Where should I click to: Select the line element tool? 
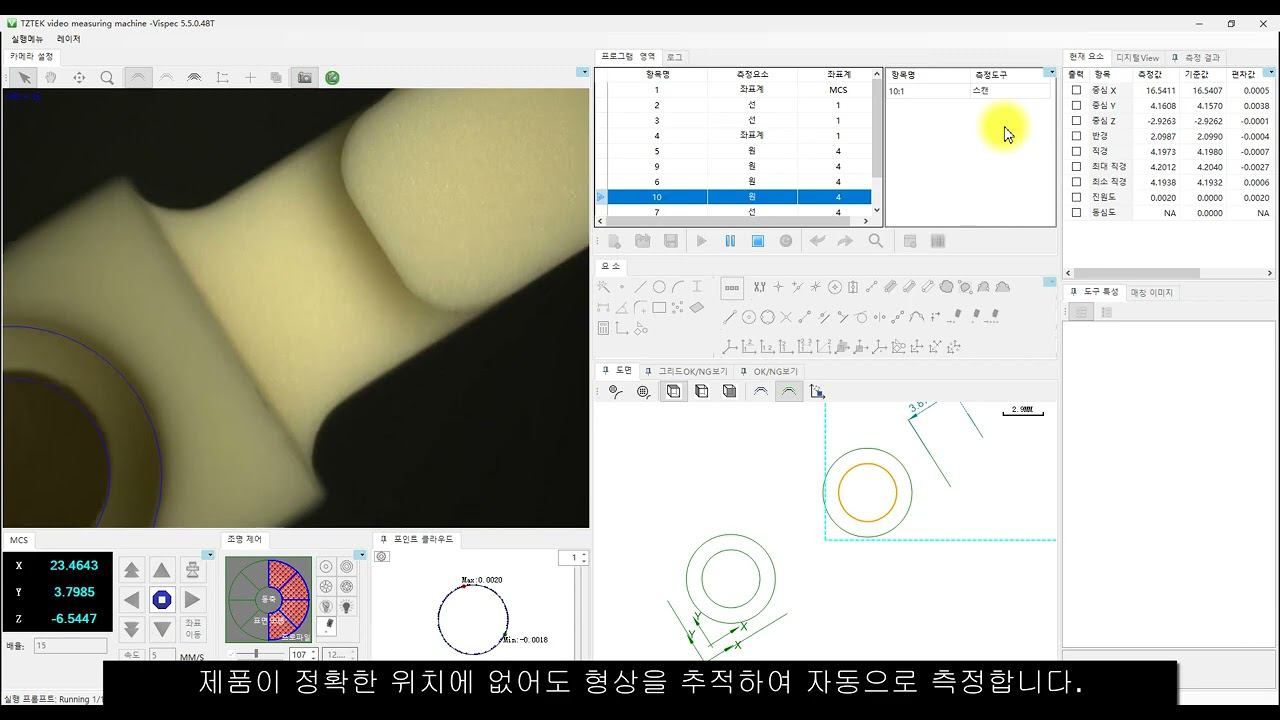click(x=640, y=287)
